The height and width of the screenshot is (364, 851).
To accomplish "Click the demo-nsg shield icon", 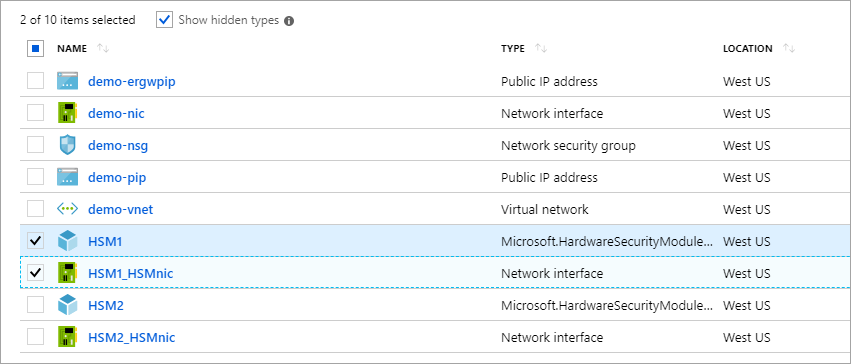I will coord(67,145).
